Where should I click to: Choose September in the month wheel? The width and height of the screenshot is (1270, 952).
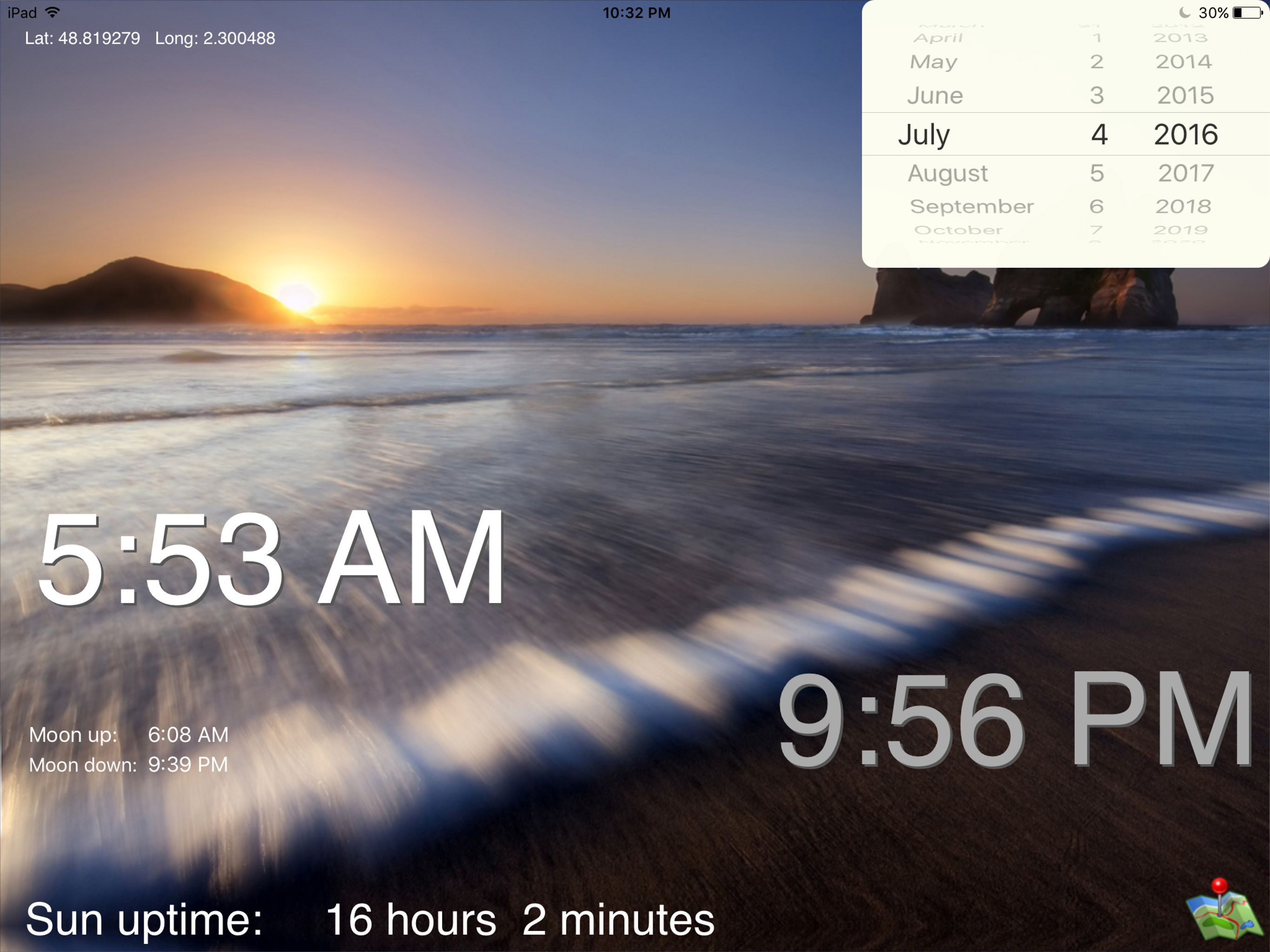972,206
